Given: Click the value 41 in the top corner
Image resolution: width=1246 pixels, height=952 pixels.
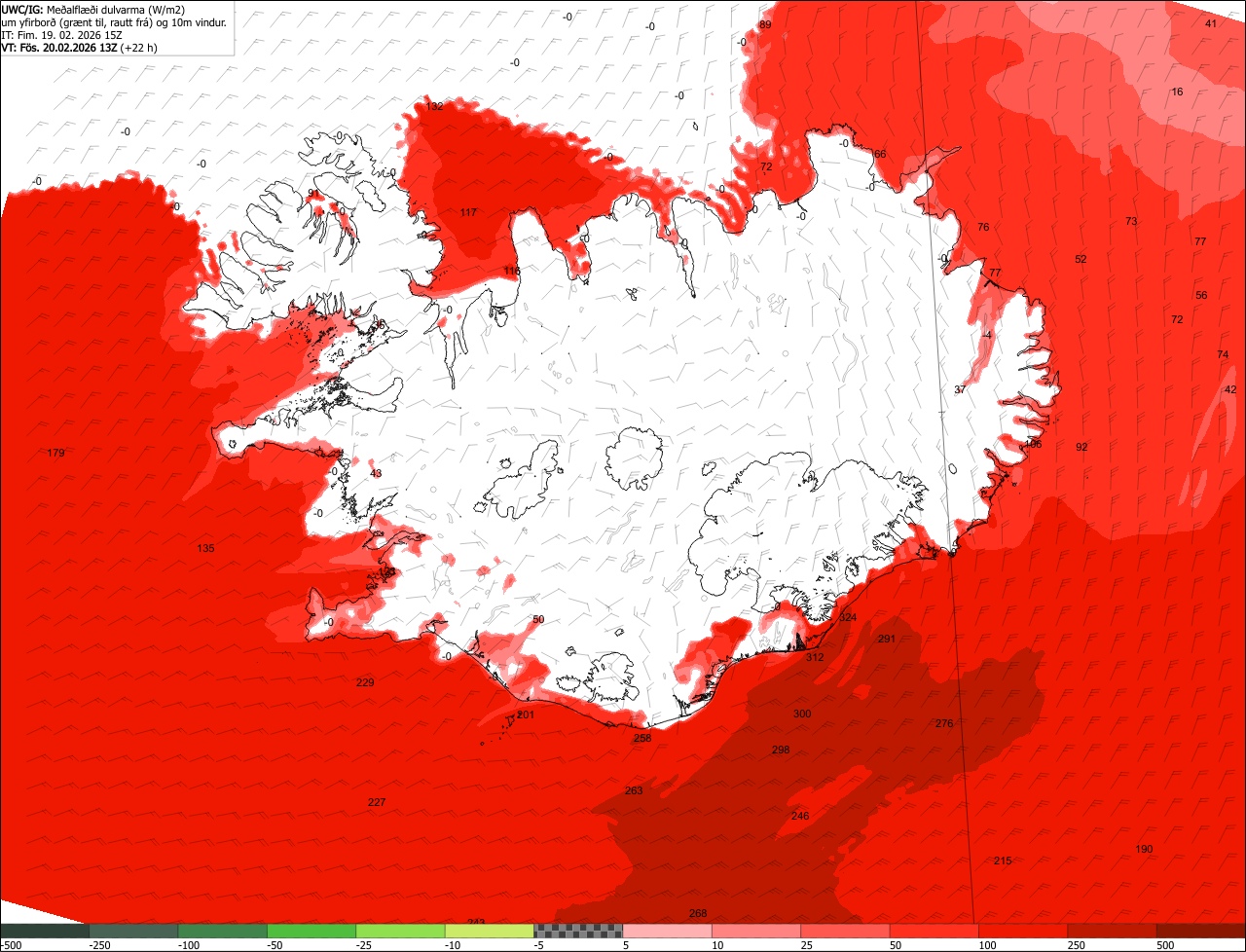Looking at the screenshot, I should coord(1211,23).
